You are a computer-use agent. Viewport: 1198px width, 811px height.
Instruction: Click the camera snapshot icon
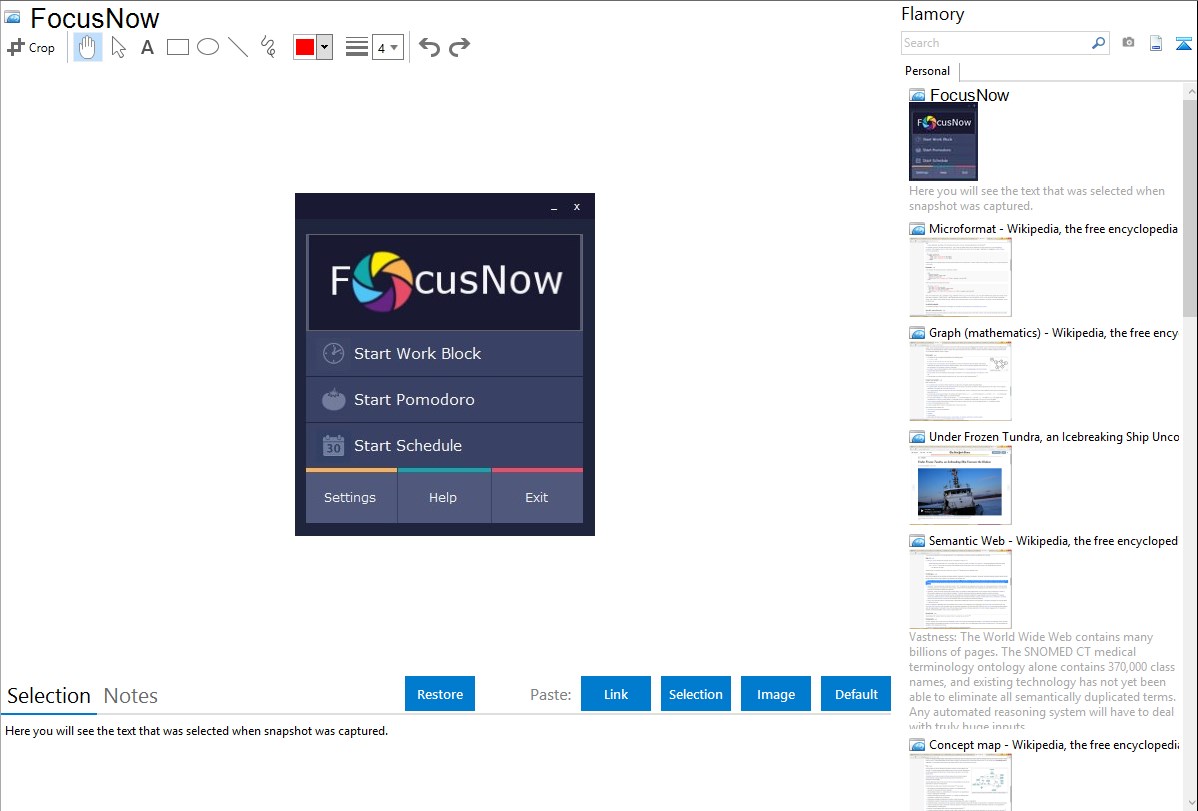coord(1128,43)
